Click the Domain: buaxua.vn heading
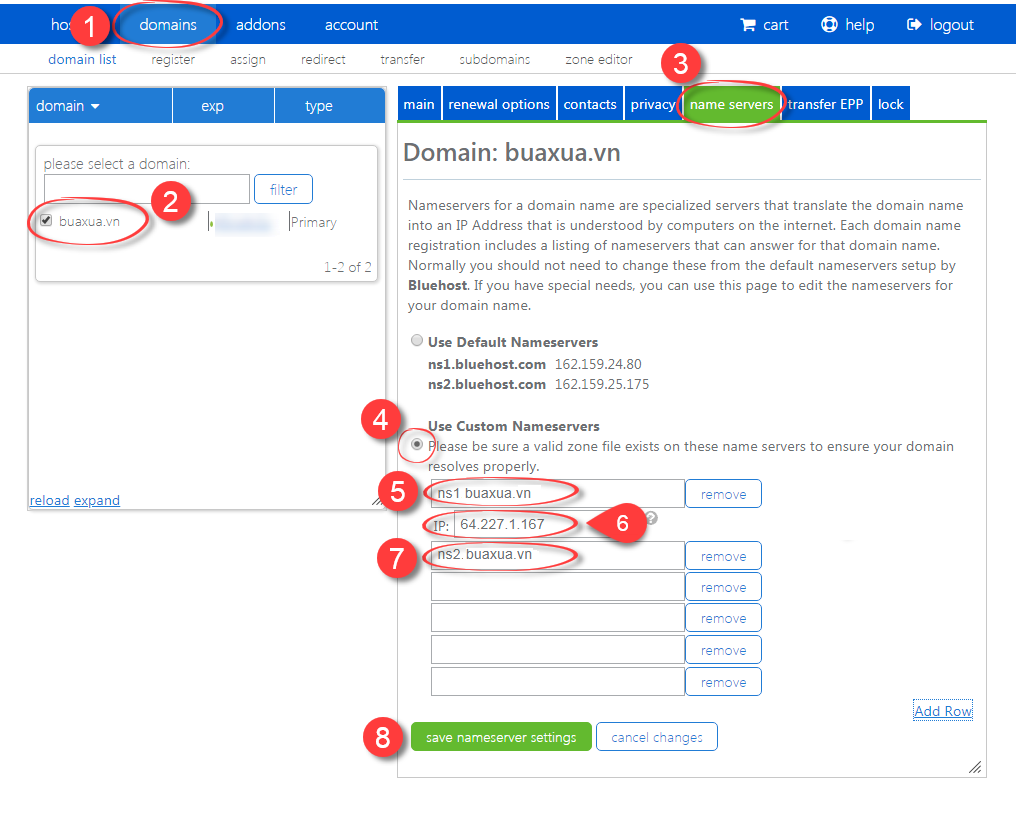 (x=512, y=152)
